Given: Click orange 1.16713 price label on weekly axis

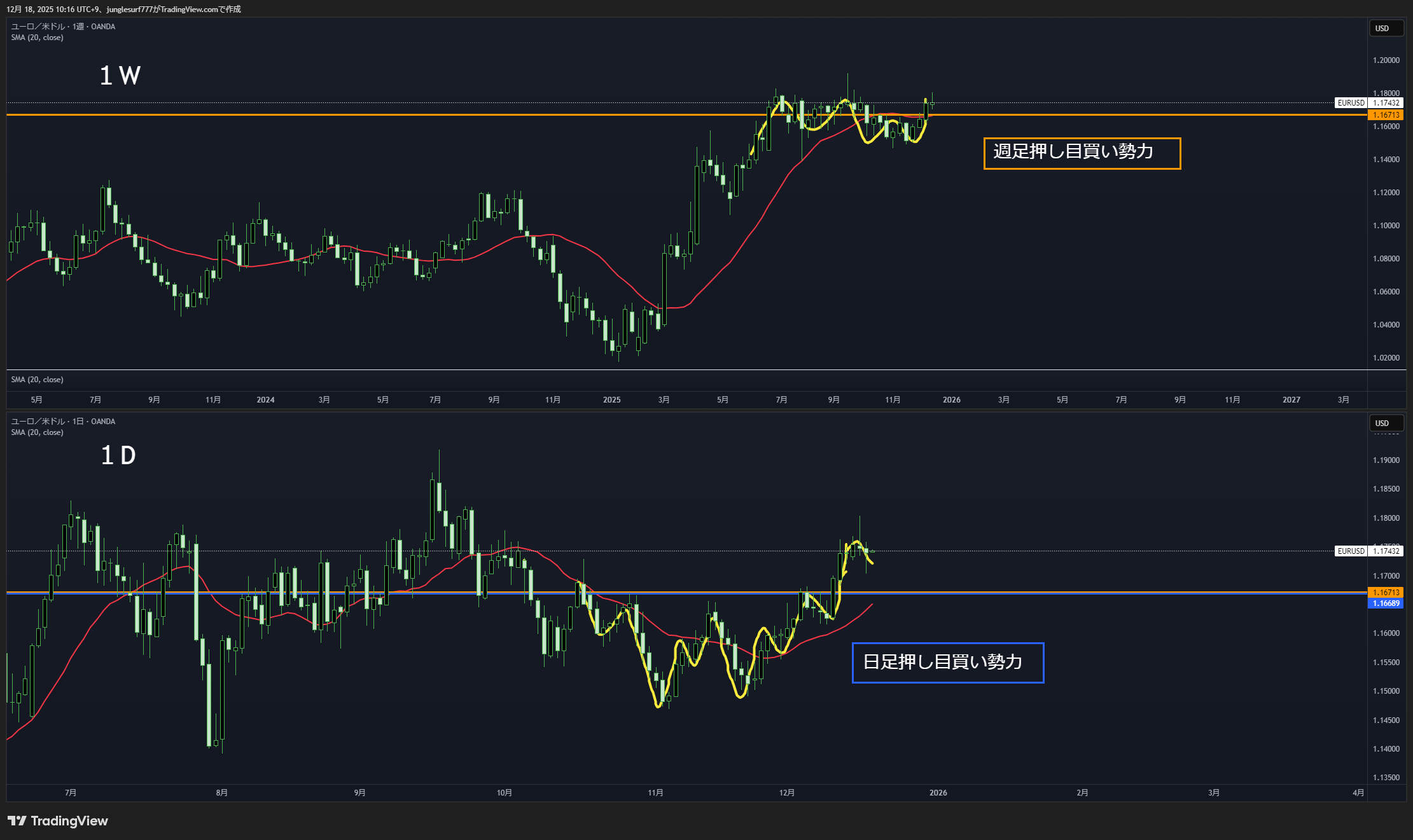Looking at the screenshot, I should pos(1386,115).
